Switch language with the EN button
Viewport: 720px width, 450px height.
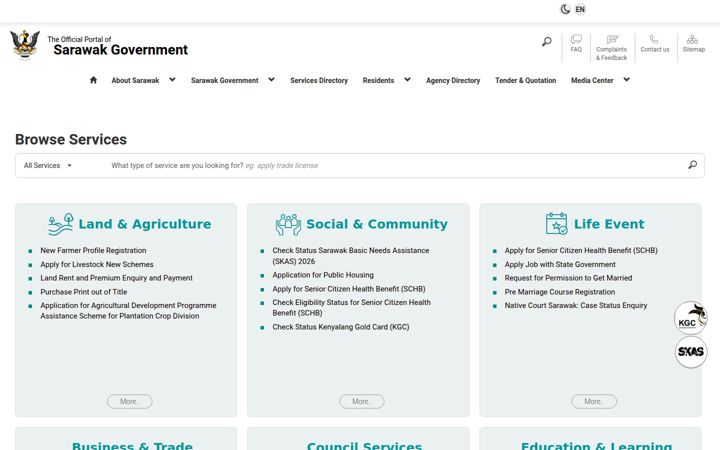tap(580, 9)
